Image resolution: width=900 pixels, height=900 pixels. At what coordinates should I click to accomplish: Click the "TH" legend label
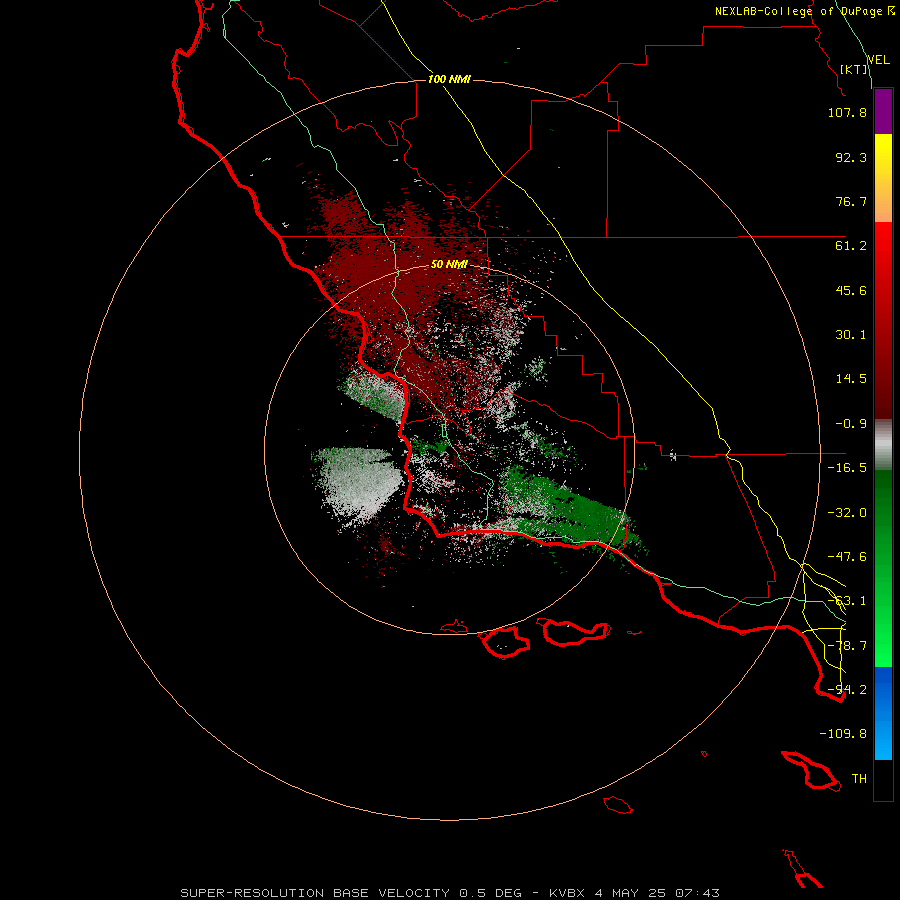tap(859, 779)
